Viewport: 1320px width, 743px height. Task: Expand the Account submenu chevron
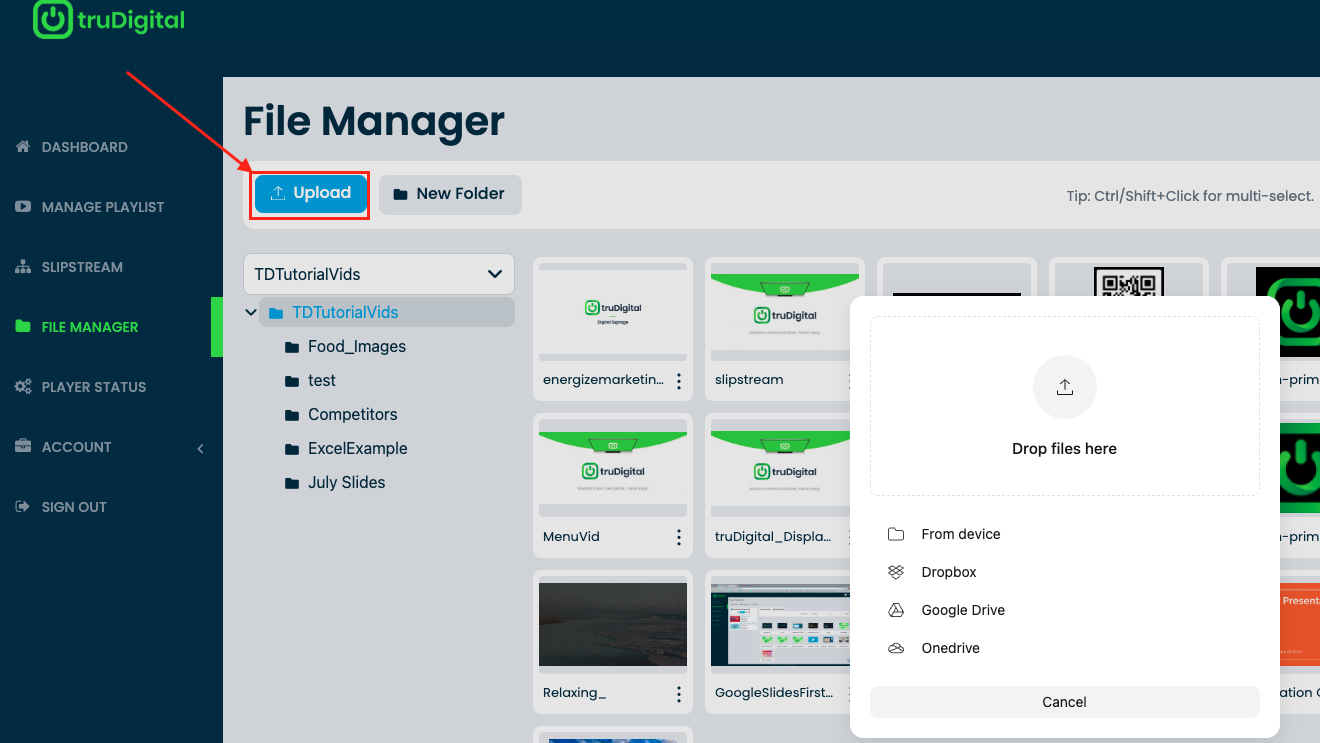pyautogui.click(x=200, y=448)
